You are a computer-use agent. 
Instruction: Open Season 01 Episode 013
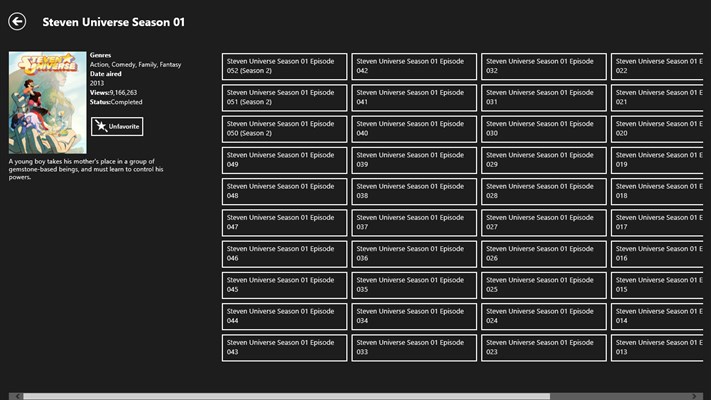[657, 348]
